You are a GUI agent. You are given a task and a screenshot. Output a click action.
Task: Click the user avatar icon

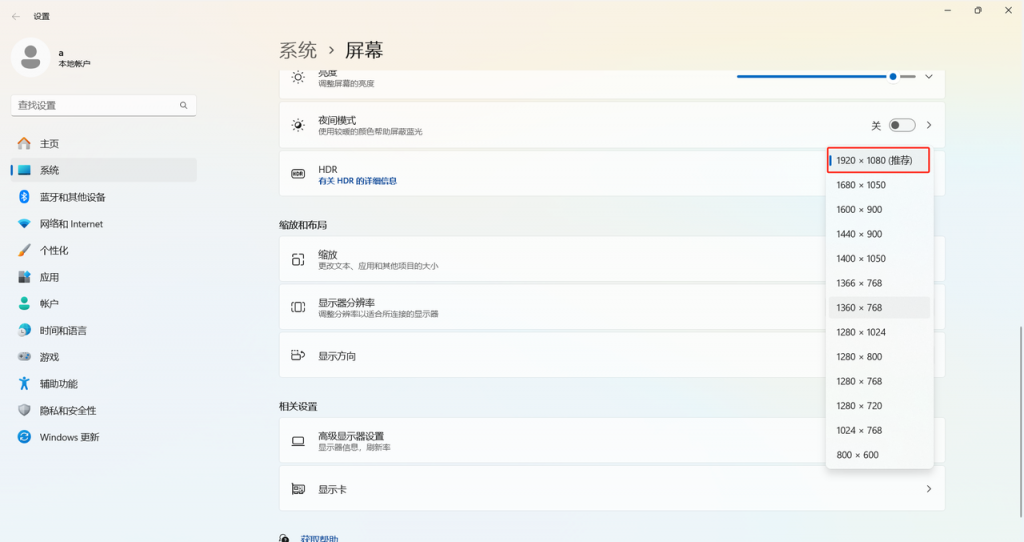click(x=31, y=57)
